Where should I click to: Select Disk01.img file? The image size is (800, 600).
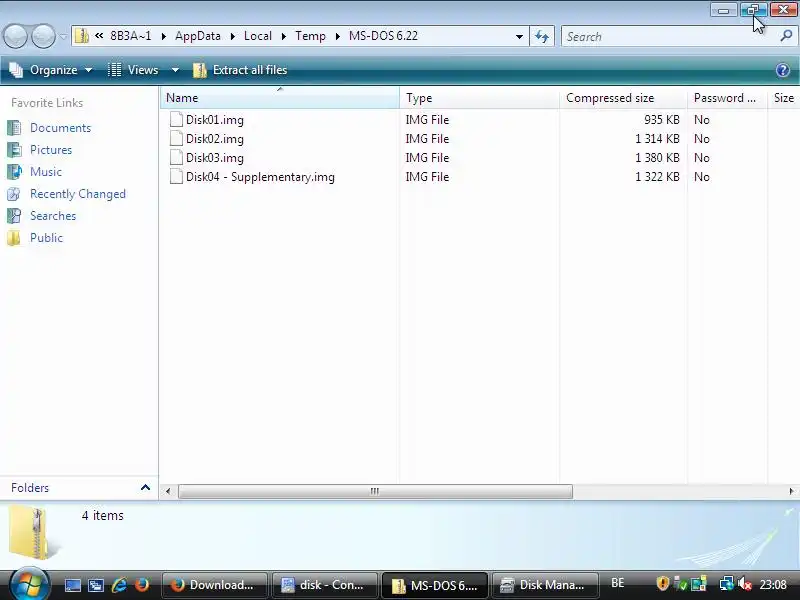coord(214,120)
